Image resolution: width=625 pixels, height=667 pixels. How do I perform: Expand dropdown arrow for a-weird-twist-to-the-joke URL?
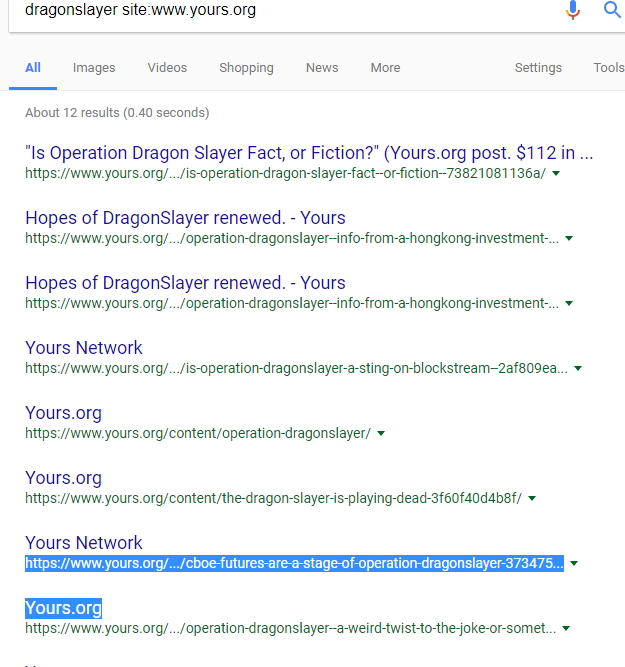click(566, 628)
